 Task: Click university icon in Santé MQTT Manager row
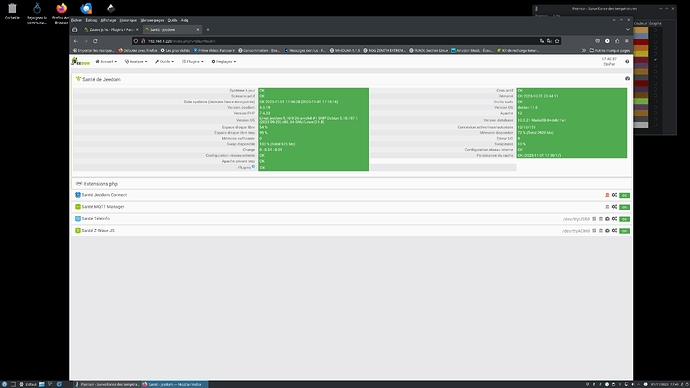tap(607, 207)
